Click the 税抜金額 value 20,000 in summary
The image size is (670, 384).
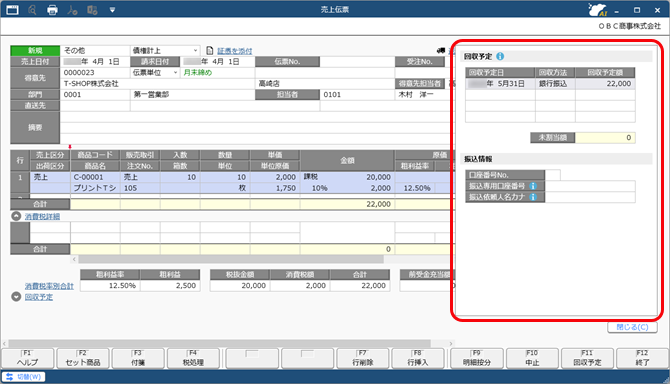(239, 286)
